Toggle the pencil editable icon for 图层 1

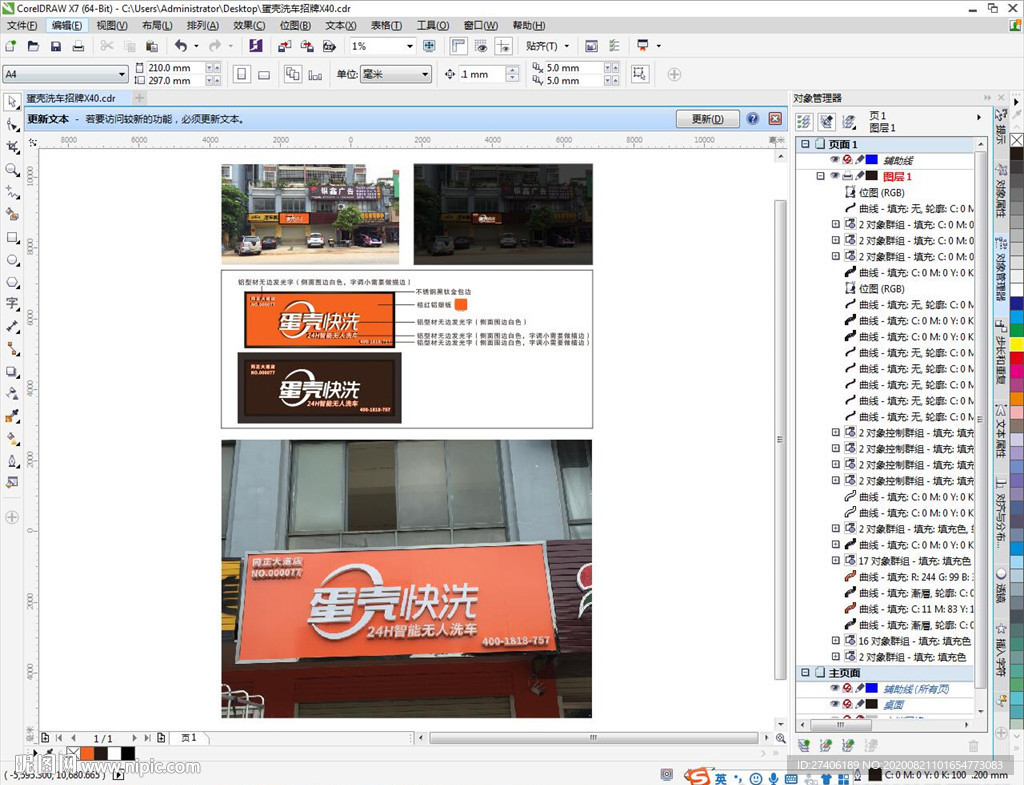(x=859, y=176)
